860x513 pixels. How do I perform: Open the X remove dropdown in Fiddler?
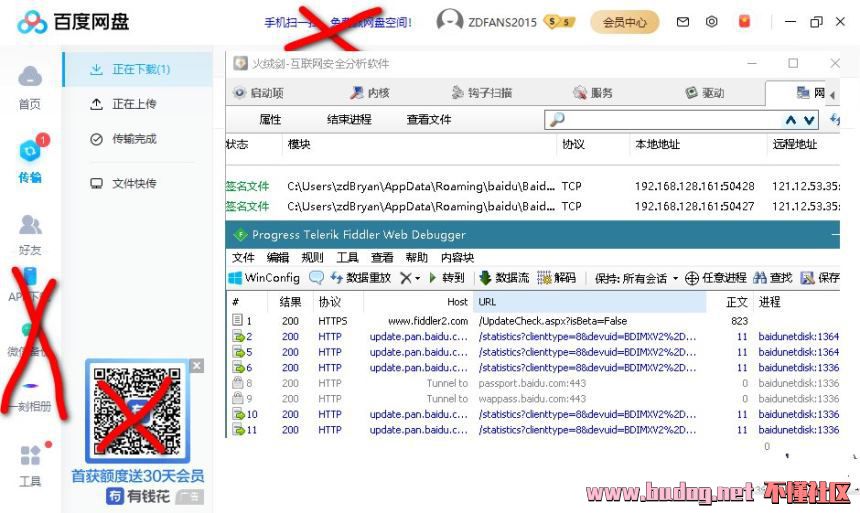tap(410, 278)
